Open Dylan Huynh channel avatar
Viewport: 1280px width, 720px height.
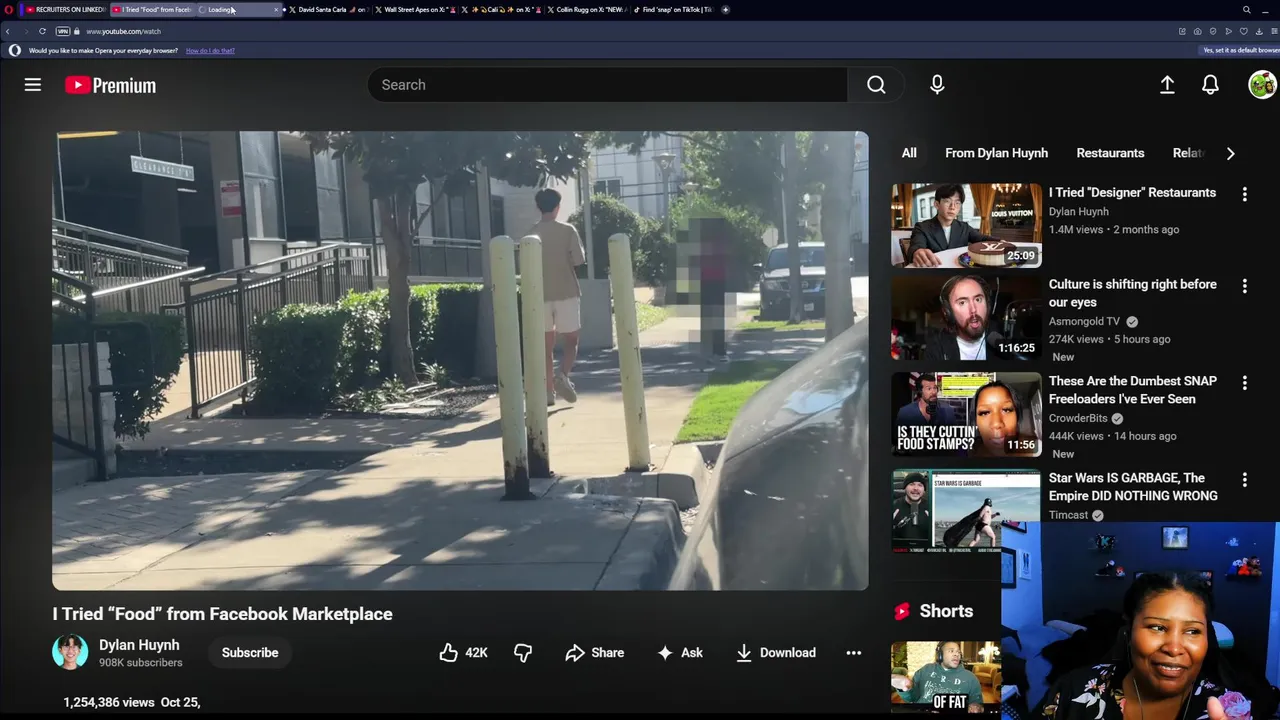[x=70, y=652]
